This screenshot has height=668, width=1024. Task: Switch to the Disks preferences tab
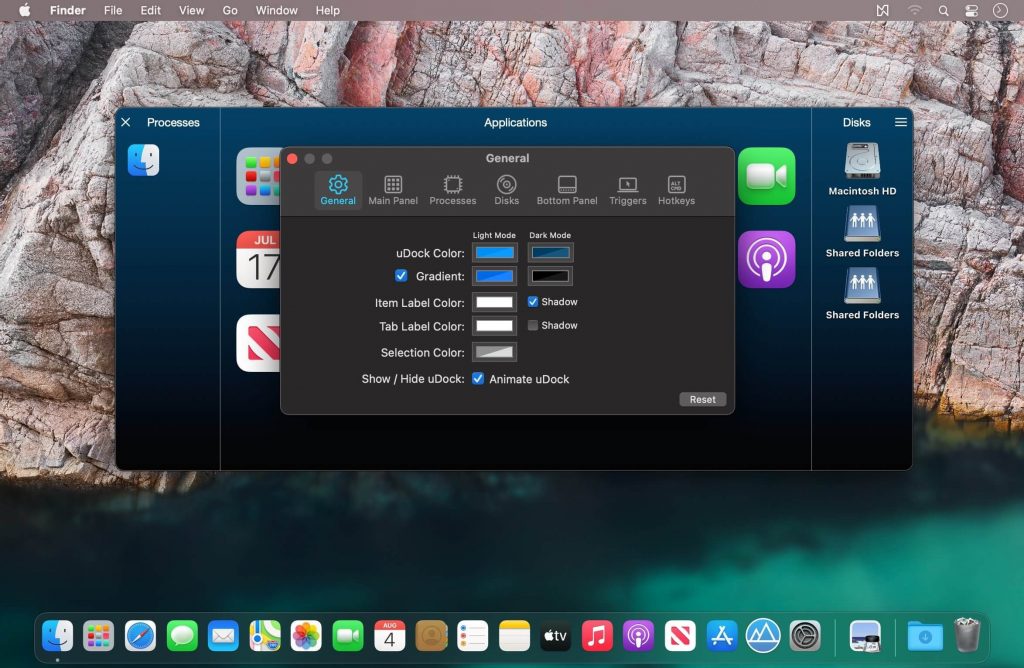(x=506, y=190)
